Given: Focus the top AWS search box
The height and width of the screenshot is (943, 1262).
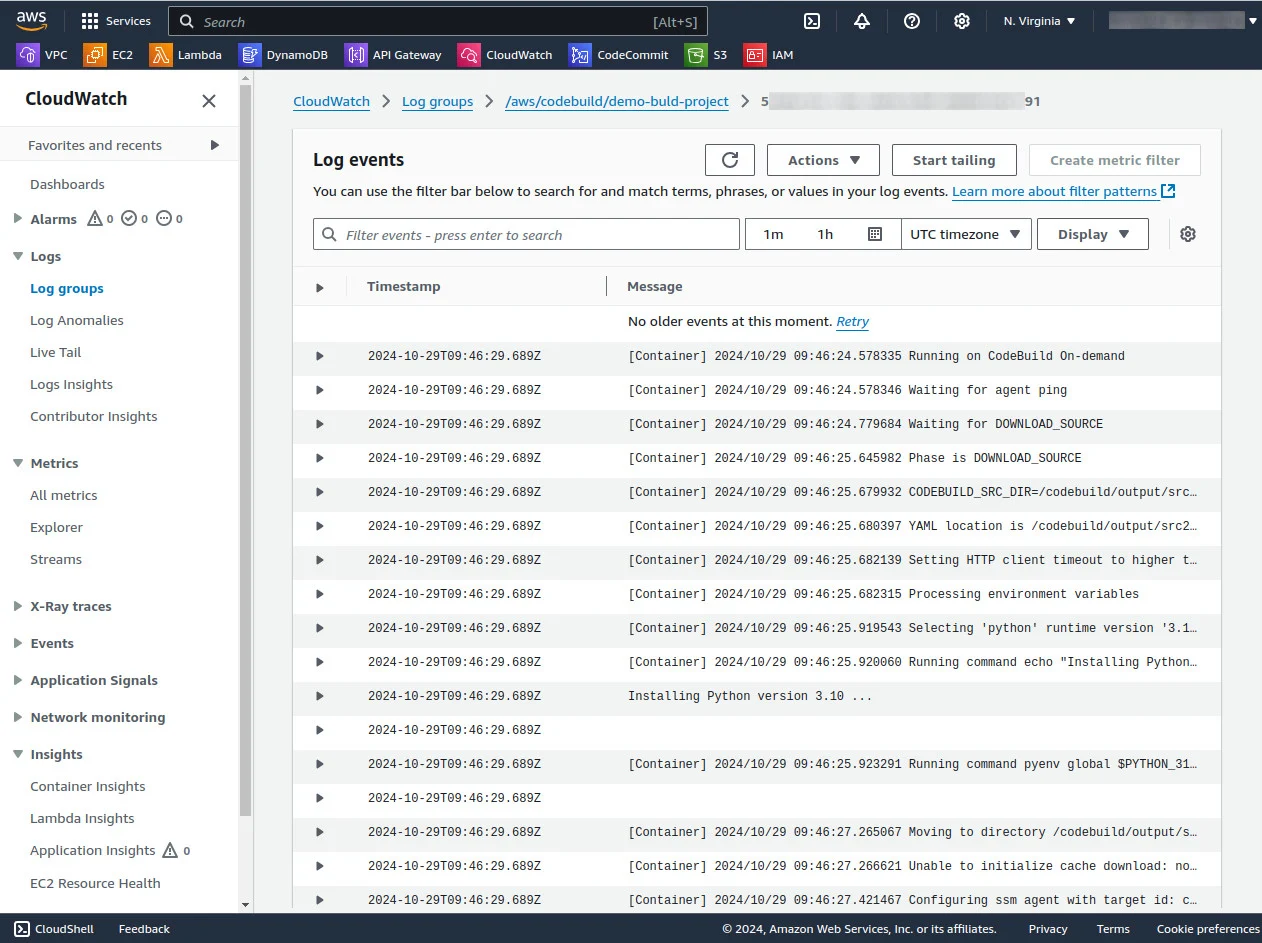Looking at the screenshot, I should coord(438,21).
